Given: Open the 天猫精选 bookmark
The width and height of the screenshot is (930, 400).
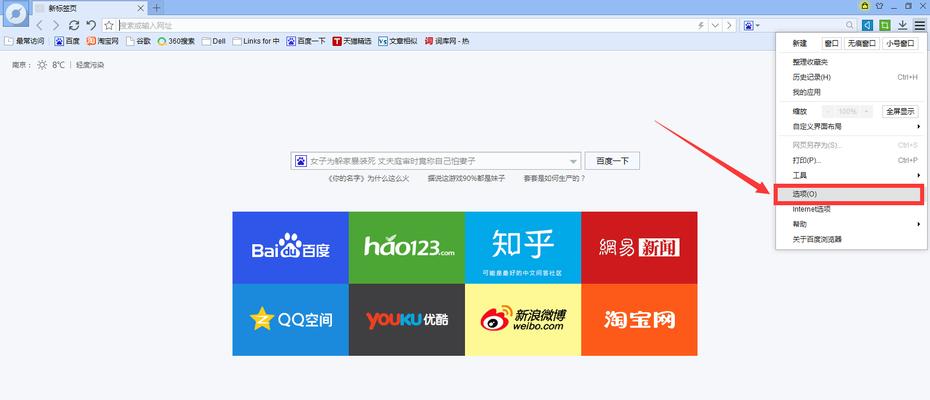Looking at the screenshot, I should (x=352, y=42).
